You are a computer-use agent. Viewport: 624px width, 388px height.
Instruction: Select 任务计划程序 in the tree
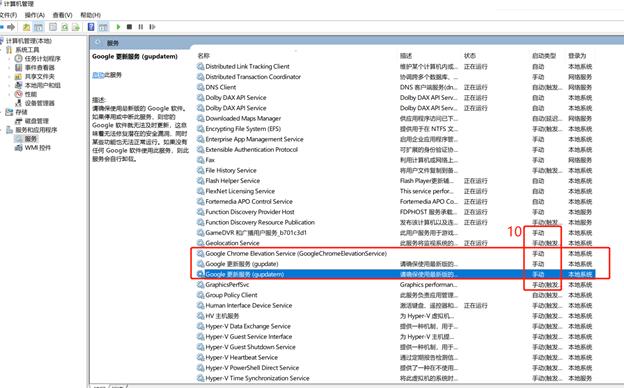pyautogui.click(x=43, y=58)
